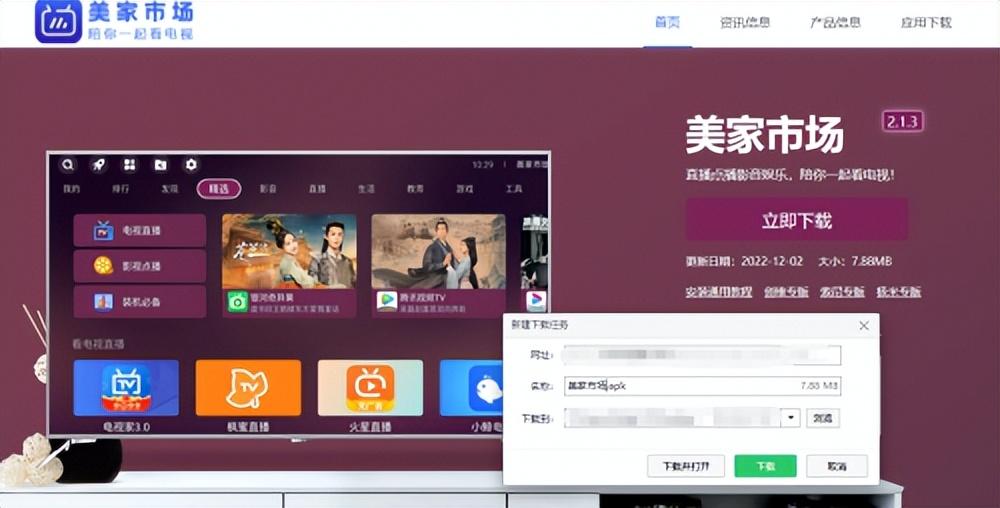Click the 美家市场 logo icon in header
Image resolution: width=1000 pixels, height=508 pixels.
click(x=59, y=22)
